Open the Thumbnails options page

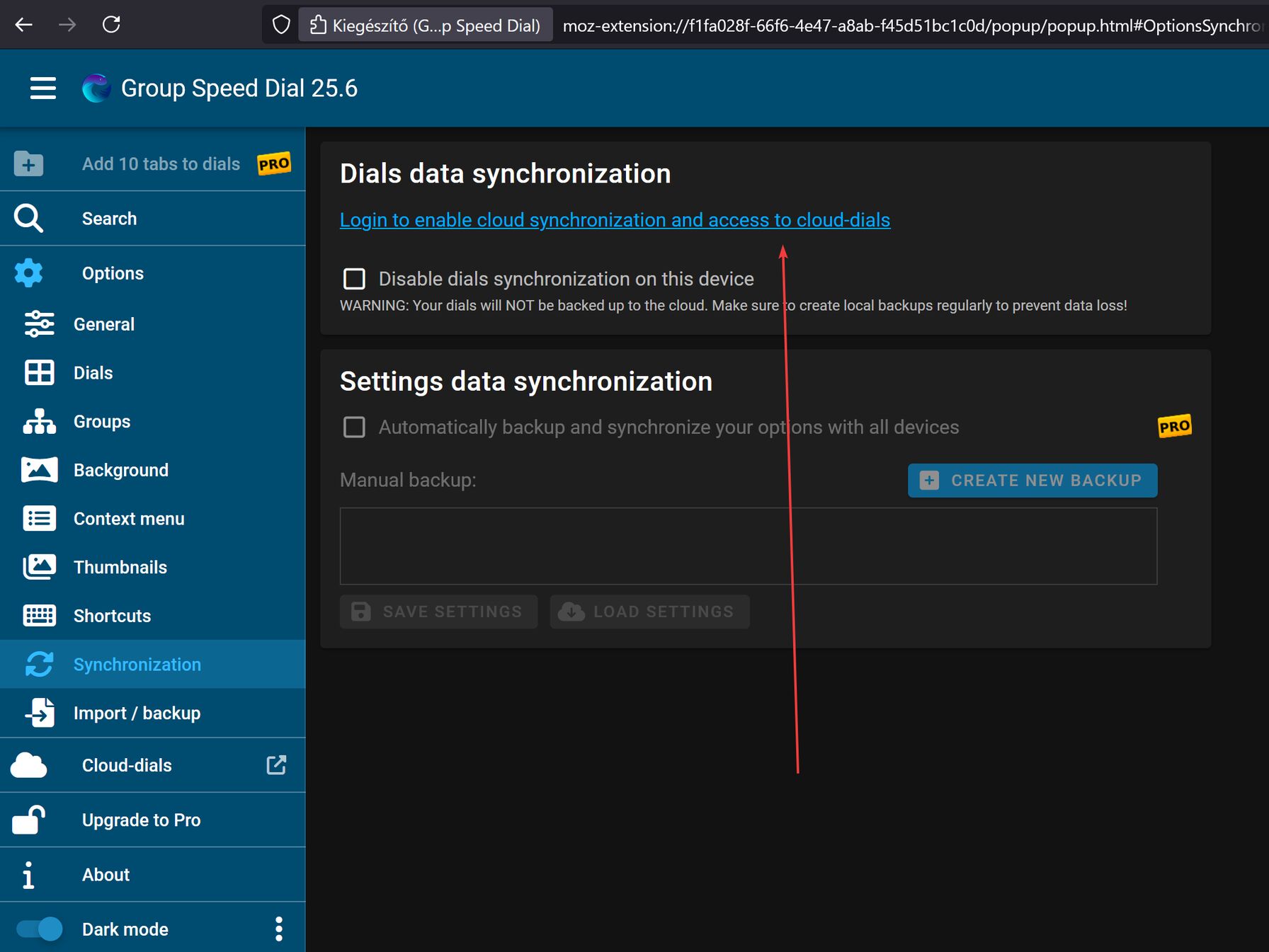[x=152, y=567]
